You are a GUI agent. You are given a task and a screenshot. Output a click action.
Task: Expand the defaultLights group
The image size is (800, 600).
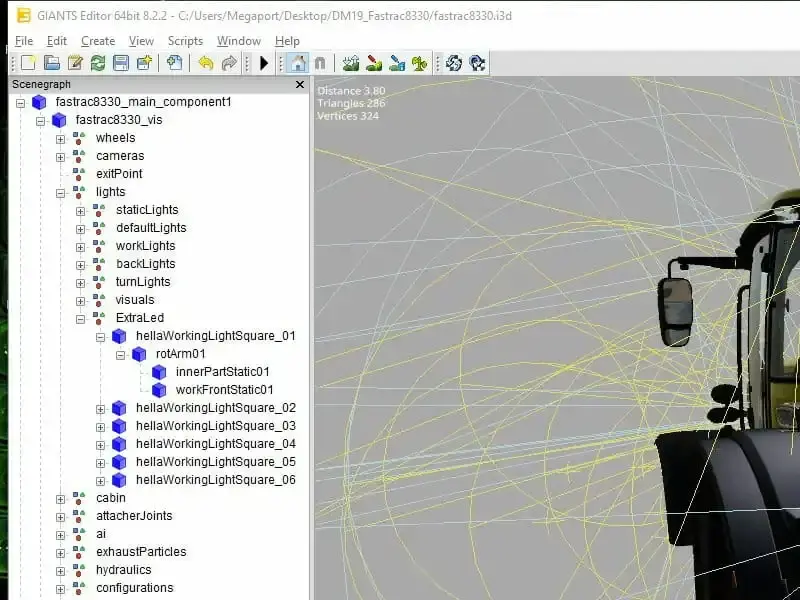[80, 229]
